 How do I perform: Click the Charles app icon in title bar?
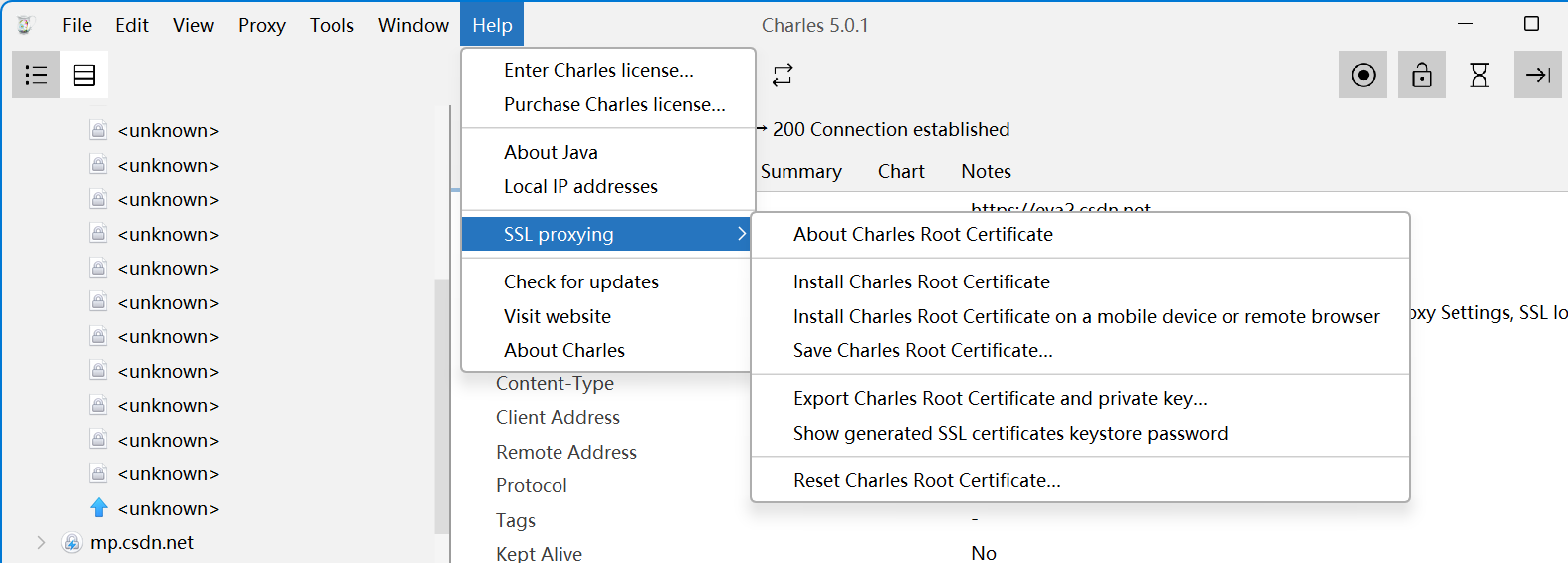click(25, 25)
